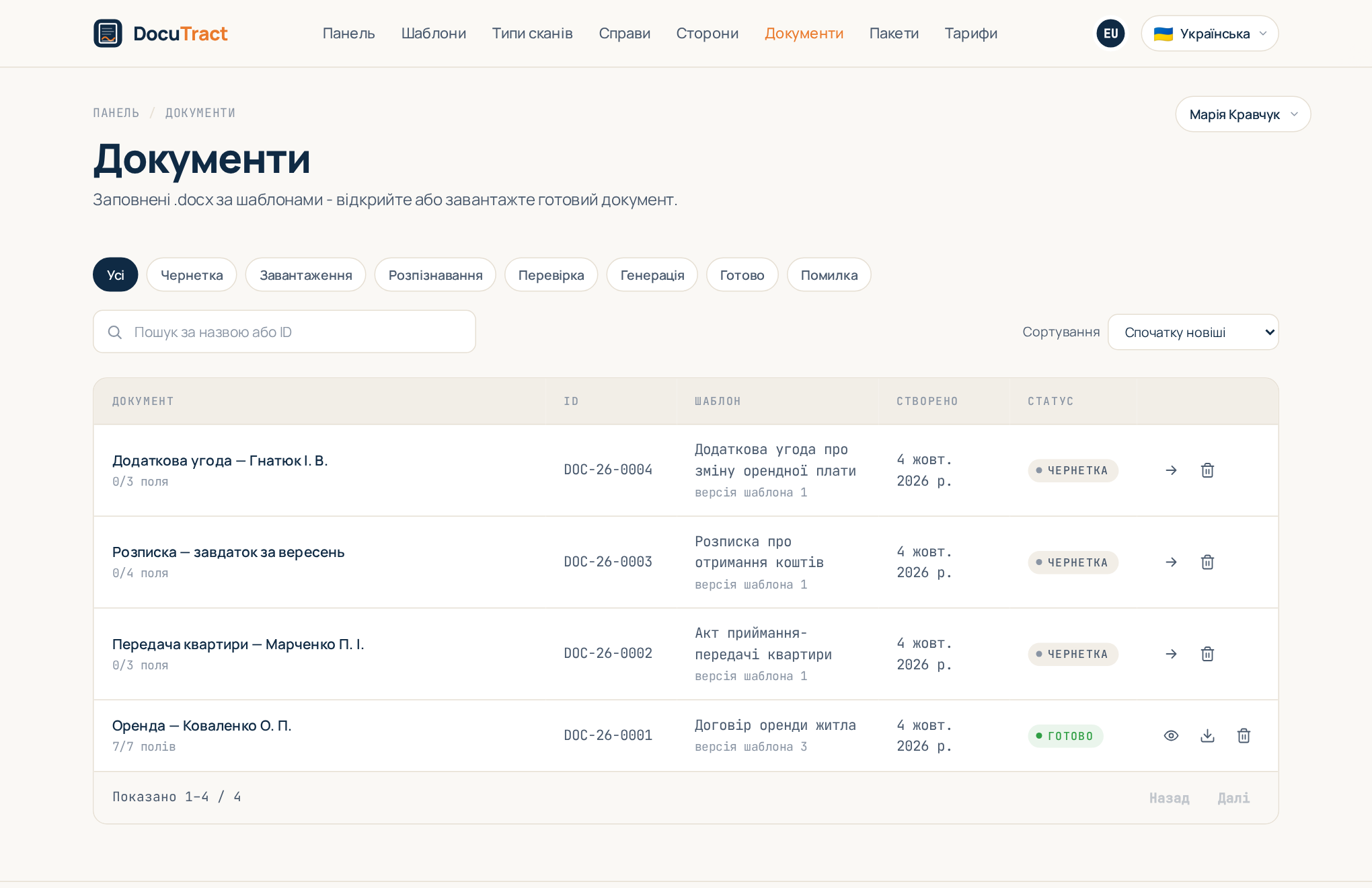Filter documents by Помилка status
1372x888 pixels.
[829, 274]
